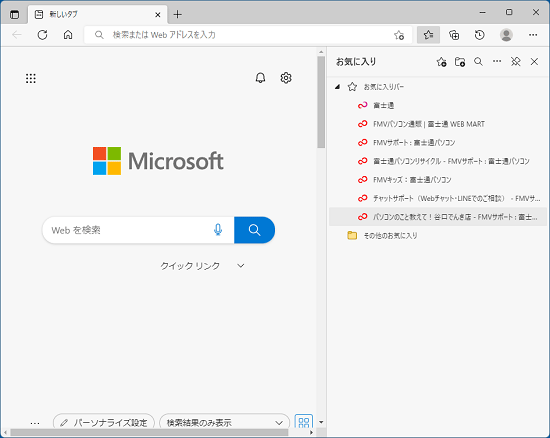The image size is (550, 438).
Task: Click the blue search button
Action: 254,230
